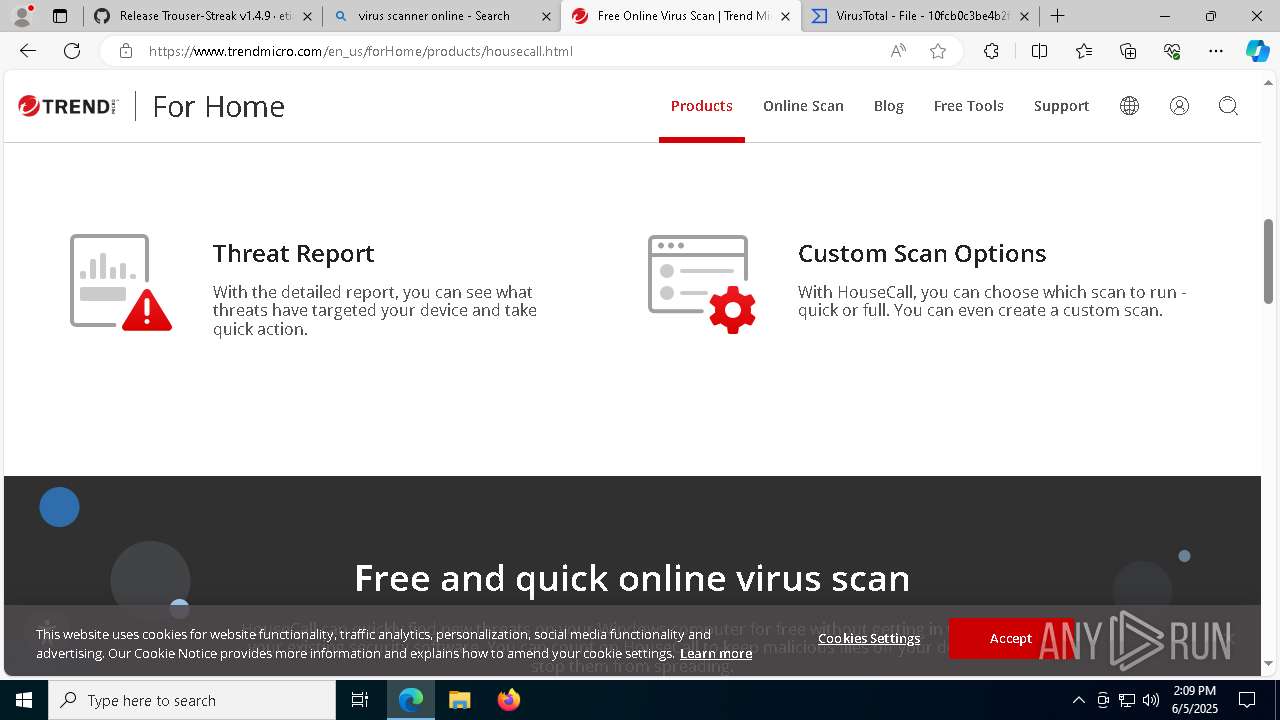1280x720 pixels.
Task: Open the Blog menu item
Action: click(888, 106)
